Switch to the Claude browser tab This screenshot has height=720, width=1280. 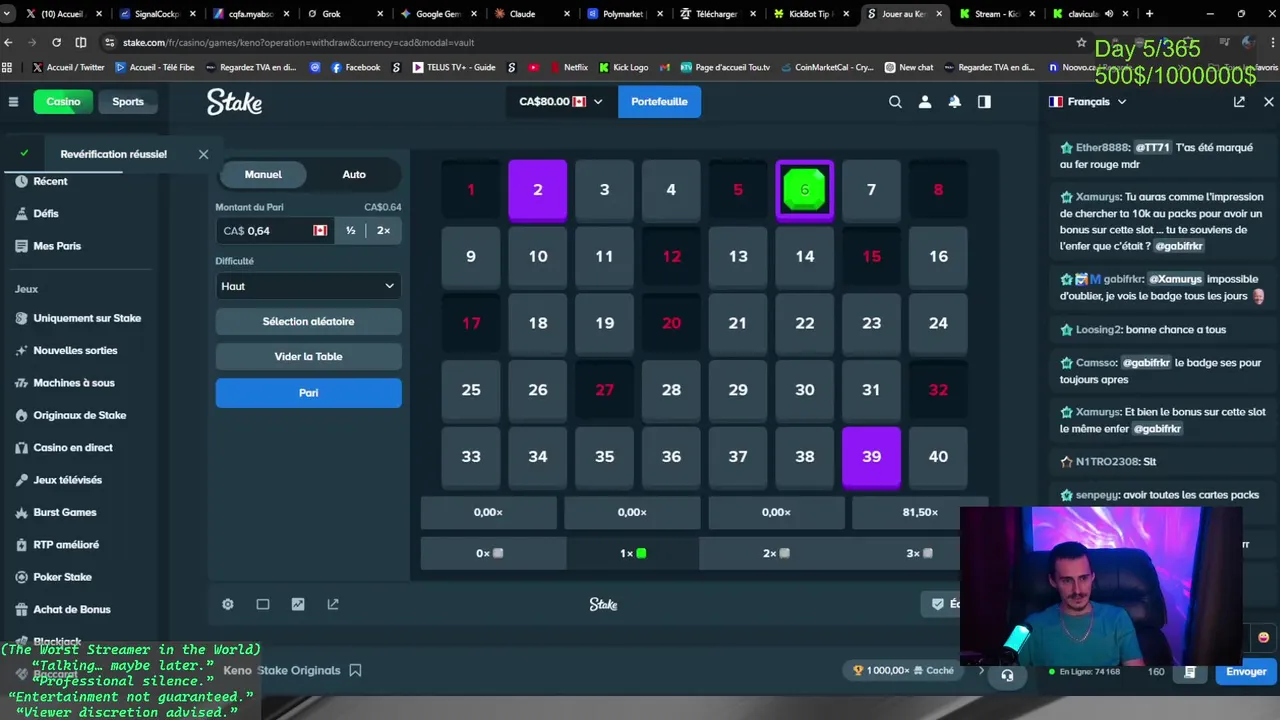(531, 14)
